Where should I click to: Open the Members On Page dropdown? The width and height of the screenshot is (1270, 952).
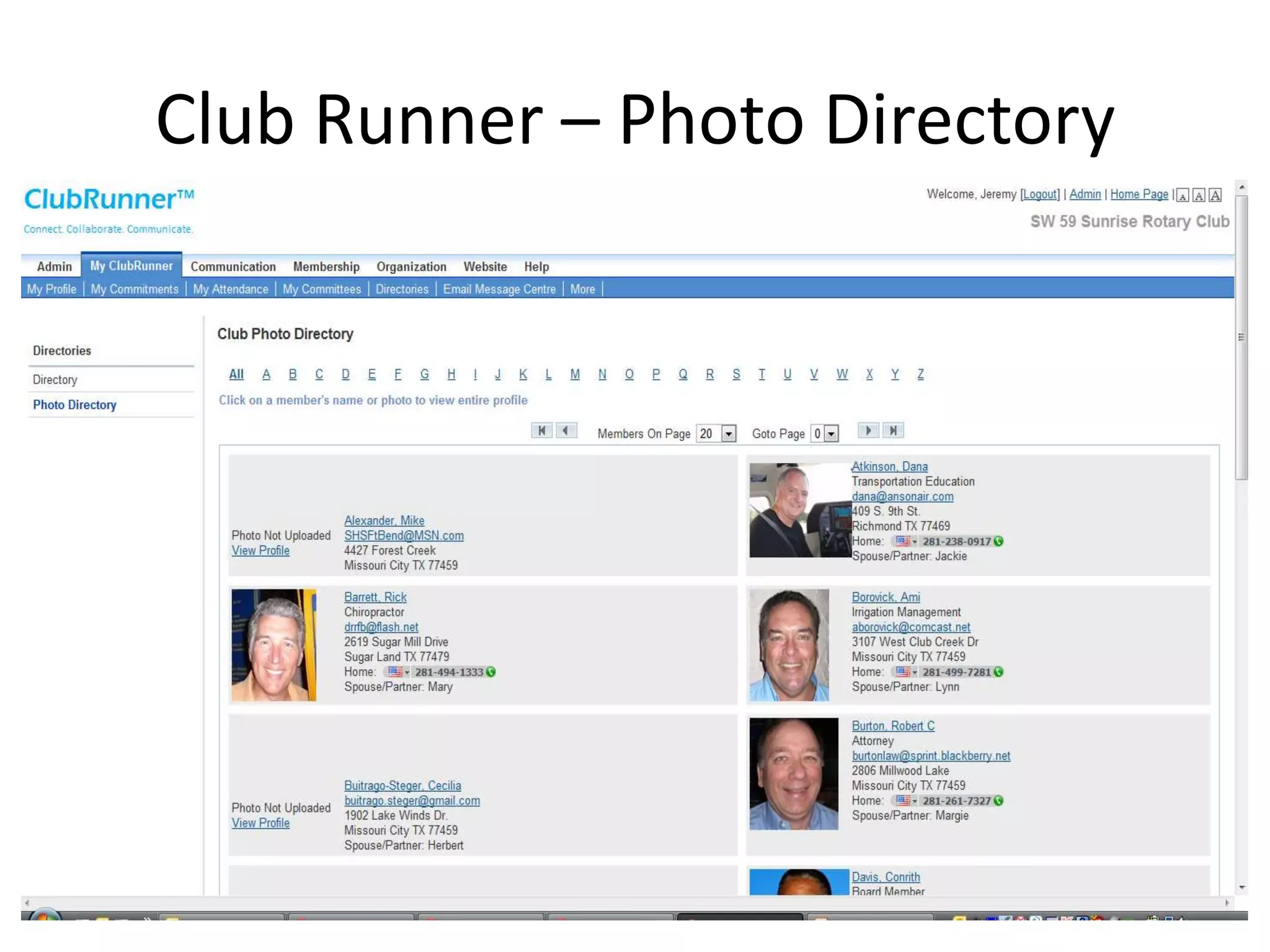(716, 434)
